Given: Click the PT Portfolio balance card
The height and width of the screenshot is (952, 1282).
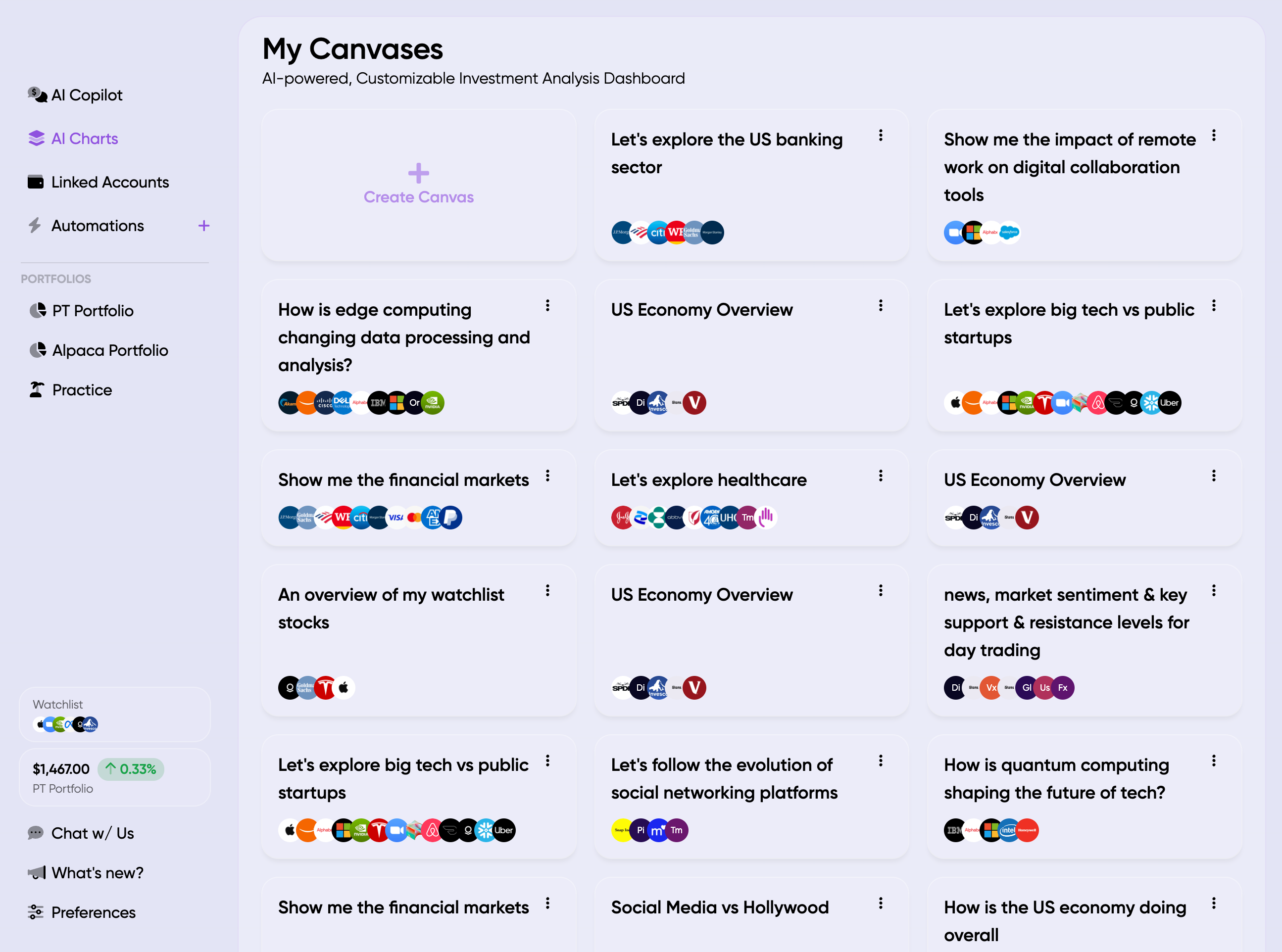Looking at the screenshot, I should 115,777.
